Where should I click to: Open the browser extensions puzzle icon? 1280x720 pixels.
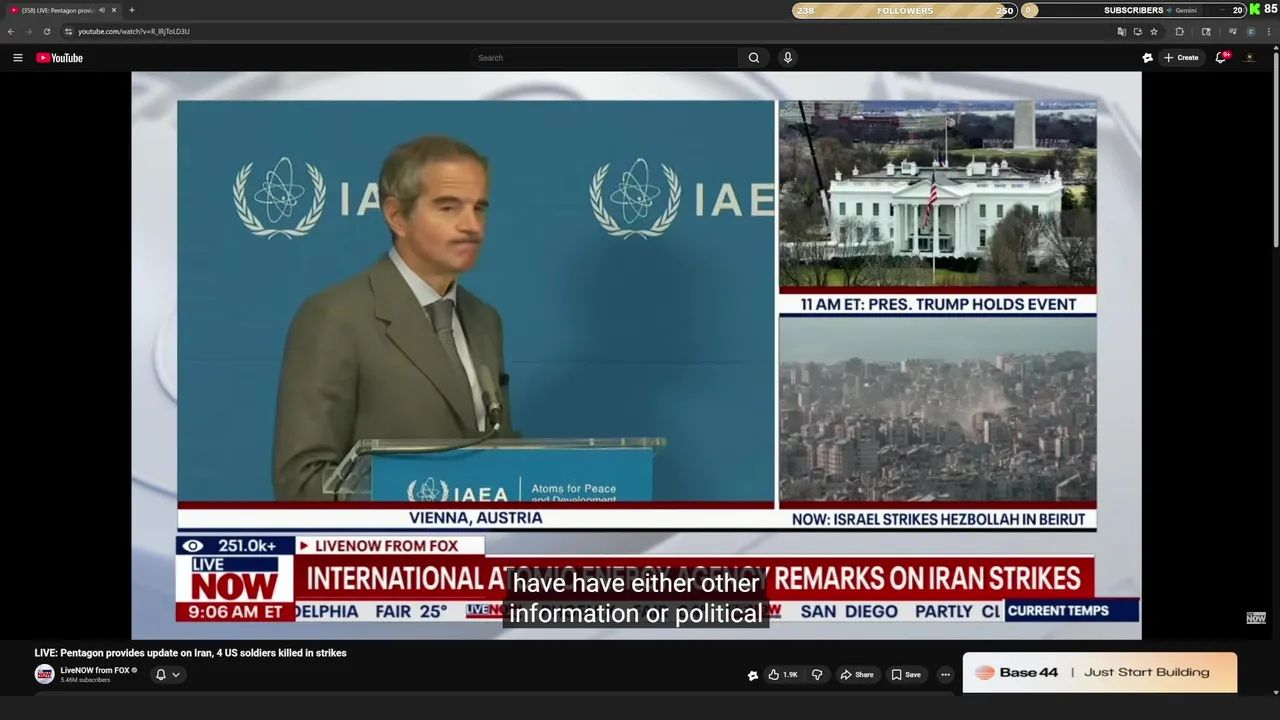coord(1179,31)
